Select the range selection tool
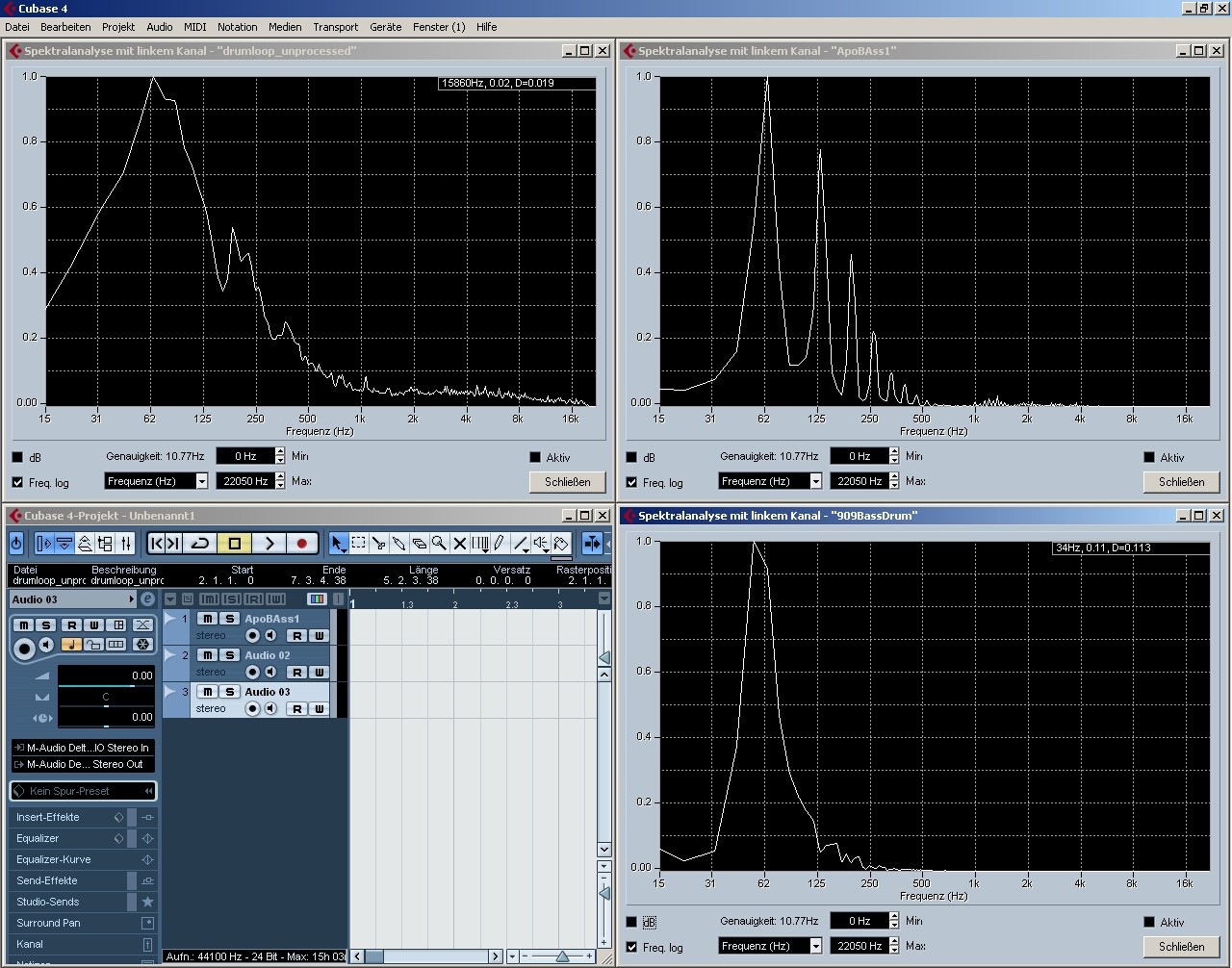Viewport: 1232px width, 968px height. pos(358,544)
